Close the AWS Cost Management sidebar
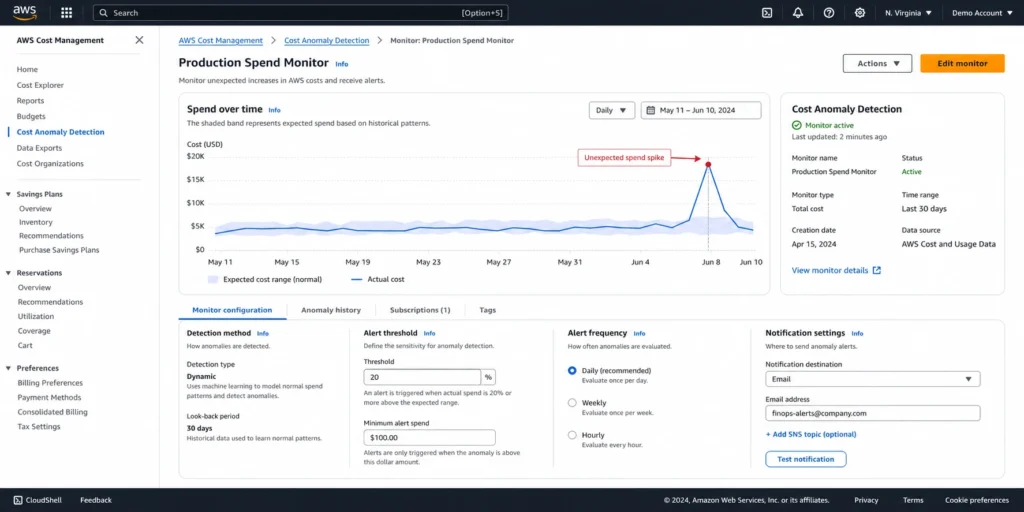The height and width of the screenshot is (512, 1024). (139, 40)
